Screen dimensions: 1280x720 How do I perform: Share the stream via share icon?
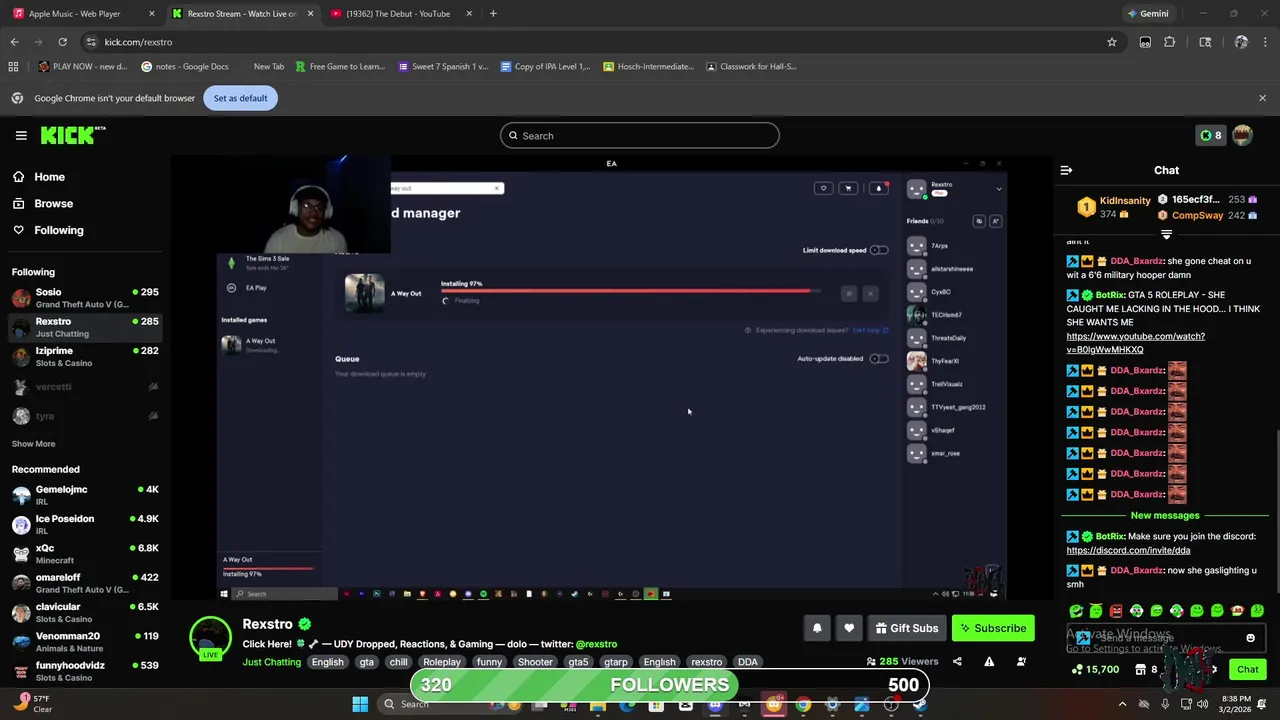(x=957, y=661)
